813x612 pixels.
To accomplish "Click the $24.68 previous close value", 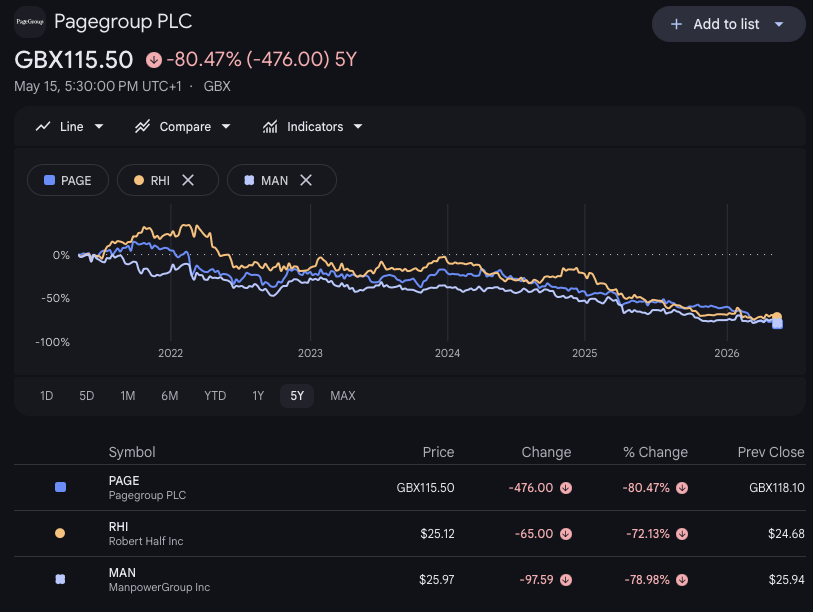I will (786, 534).
